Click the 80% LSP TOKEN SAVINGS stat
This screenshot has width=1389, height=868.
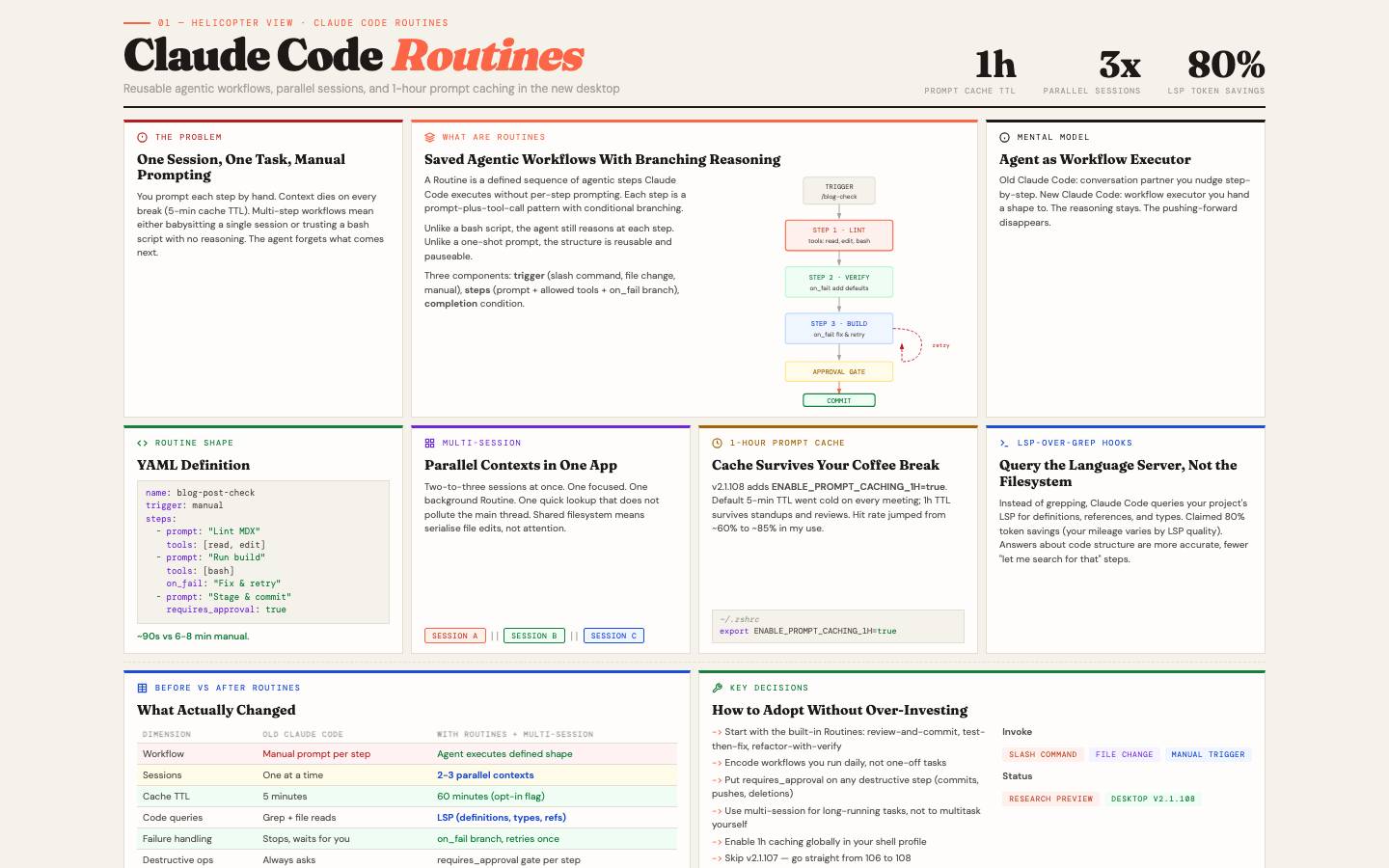pyautogui.click(x=1216, y=71)
